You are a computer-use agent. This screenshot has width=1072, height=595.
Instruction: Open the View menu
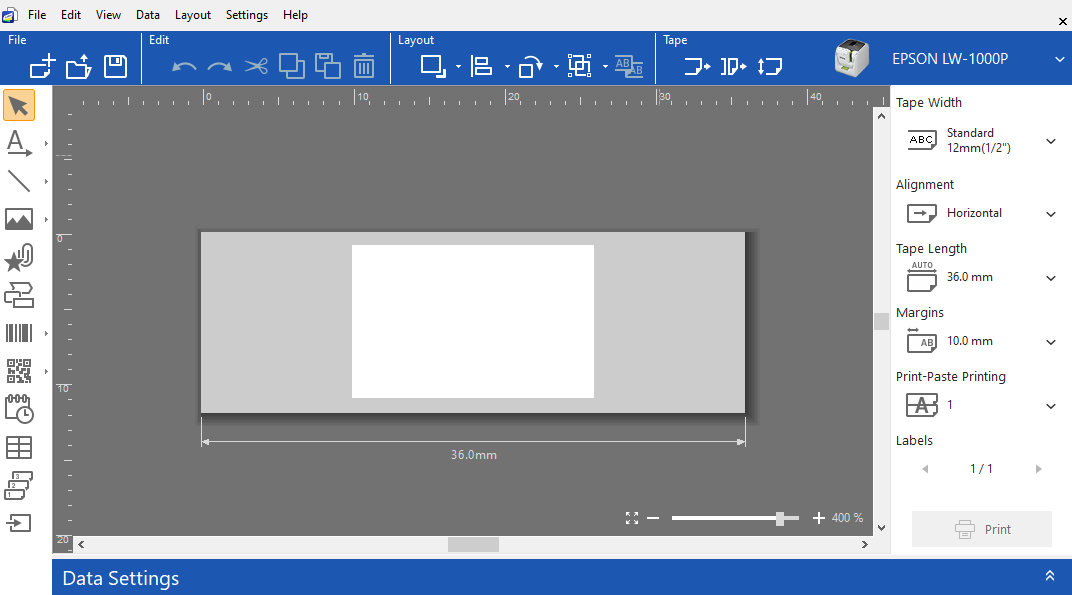(x=108, y=15)
